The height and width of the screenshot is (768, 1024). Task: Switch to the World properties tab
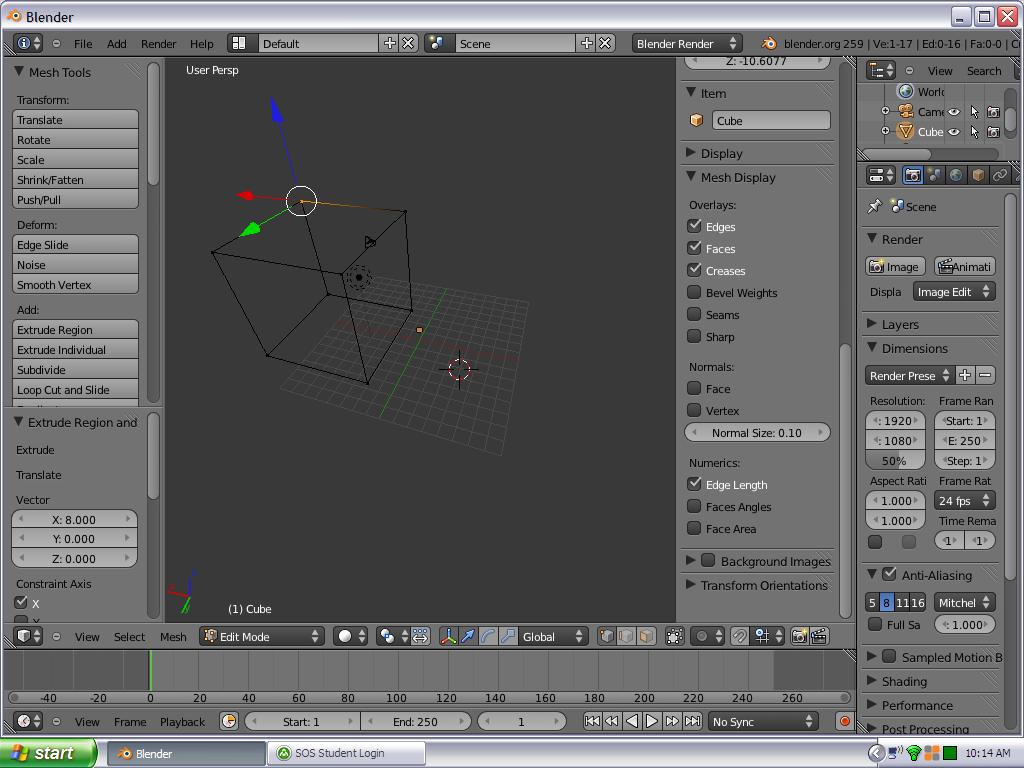(957, 174)
